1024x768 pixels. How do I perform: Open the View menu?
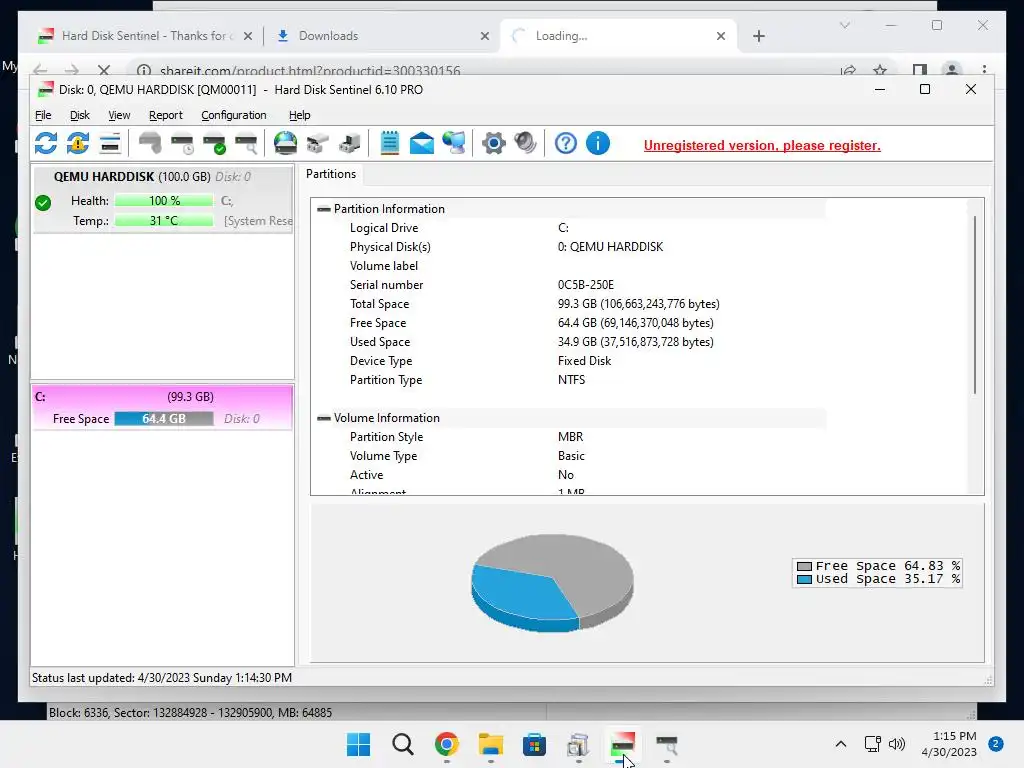(x=119, y=115)
